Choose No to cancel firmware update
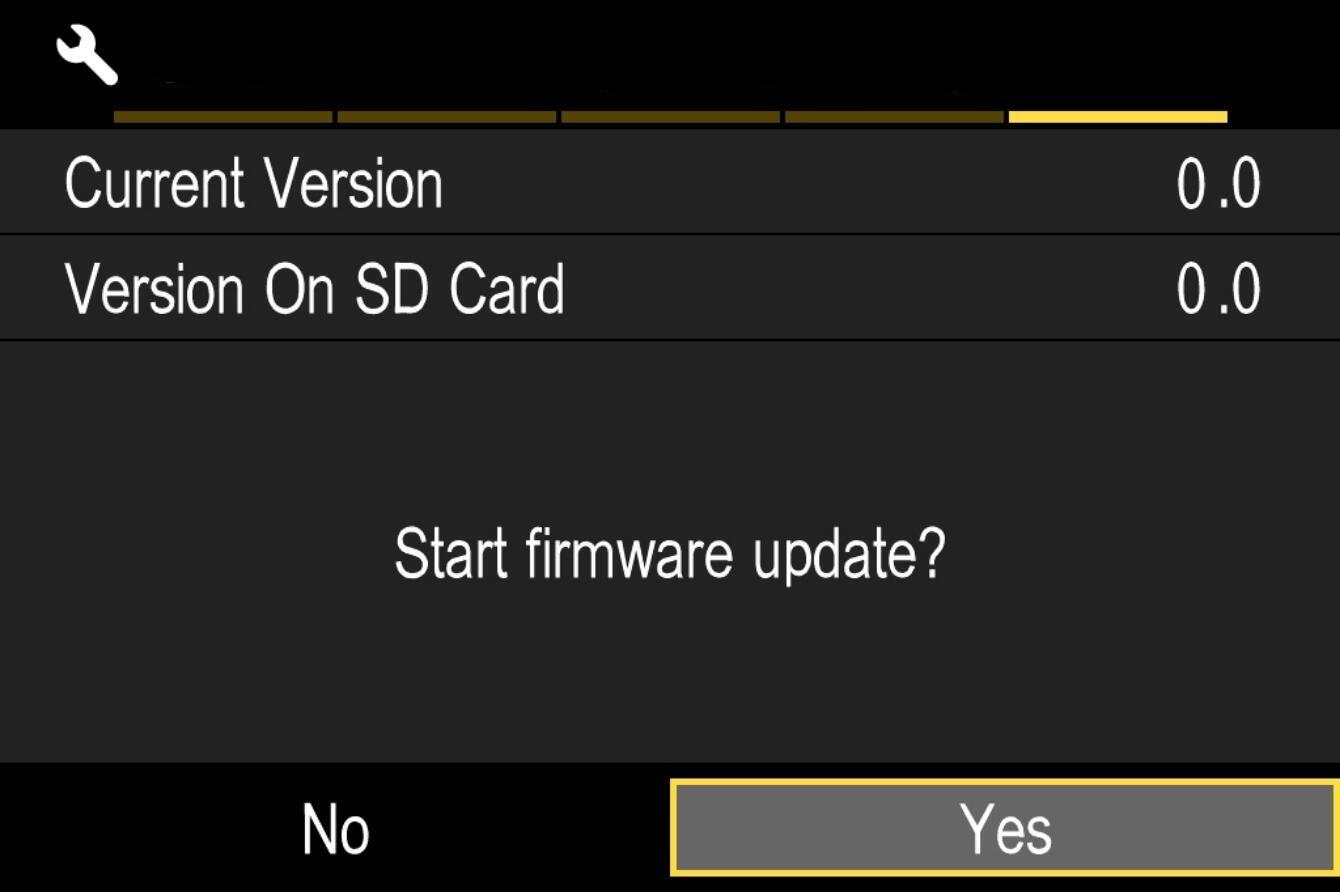1340x892 pixels. click(x=335, y=830)
